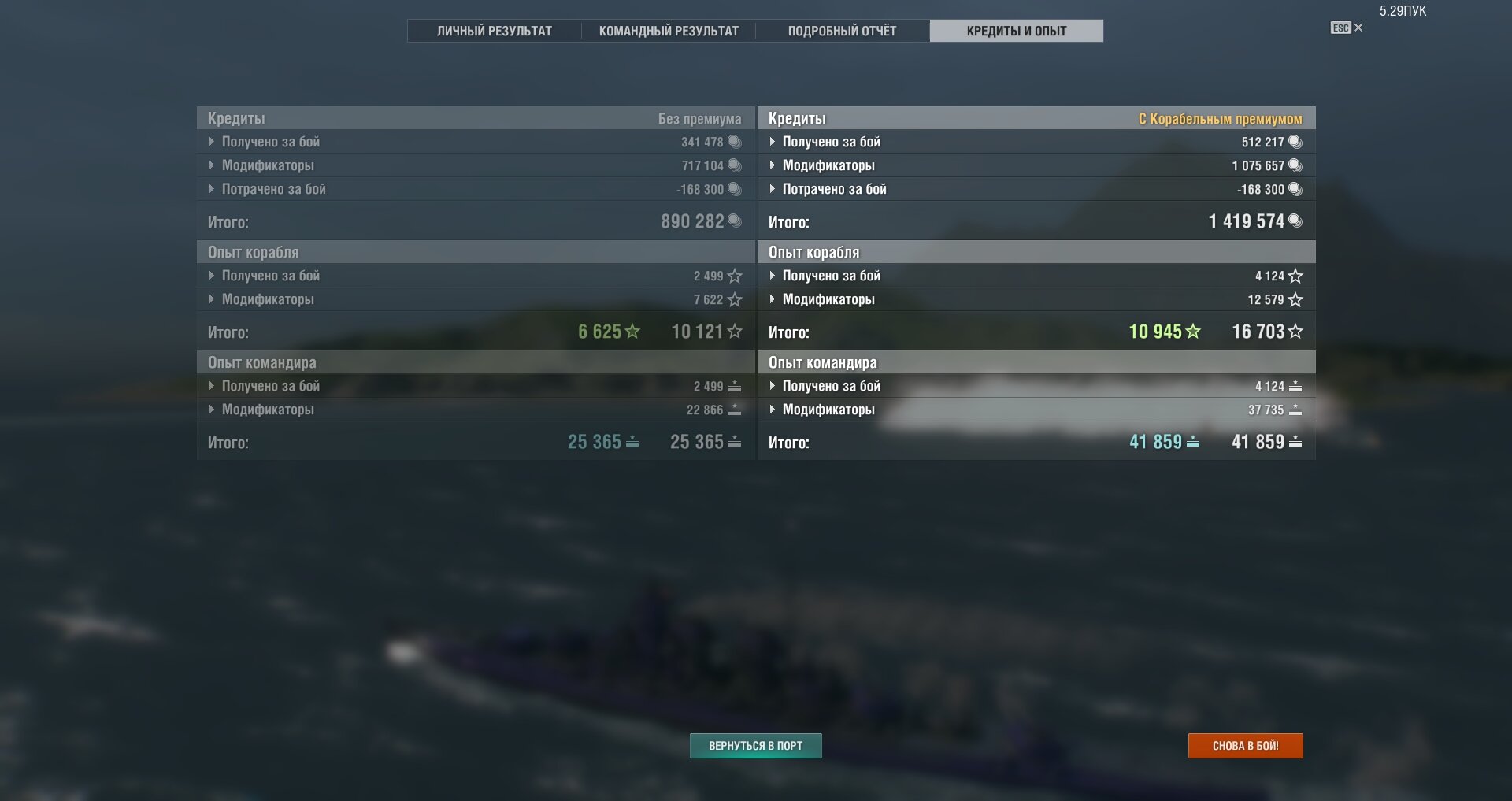Expand ship XP 'Модификаторы' row showing 12 579
Viewport: 1512px width, 801px height.
[x=1036, y=299]
